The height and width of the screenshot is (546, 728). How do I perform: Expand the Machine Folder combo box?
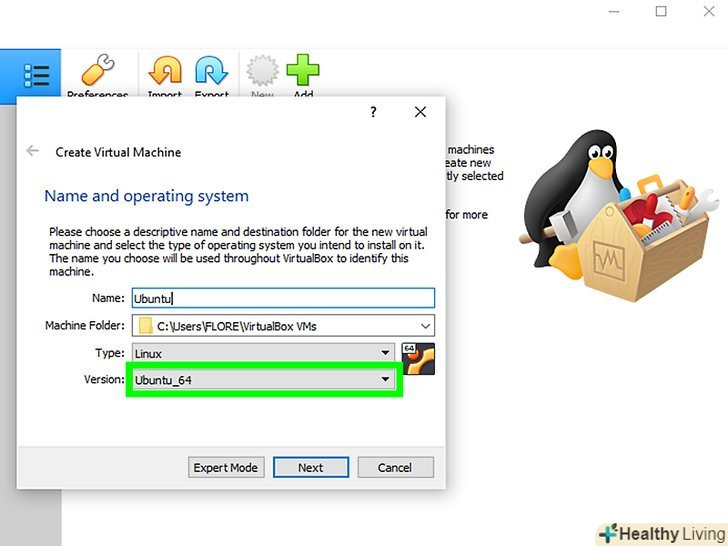(x=425, y=326)
